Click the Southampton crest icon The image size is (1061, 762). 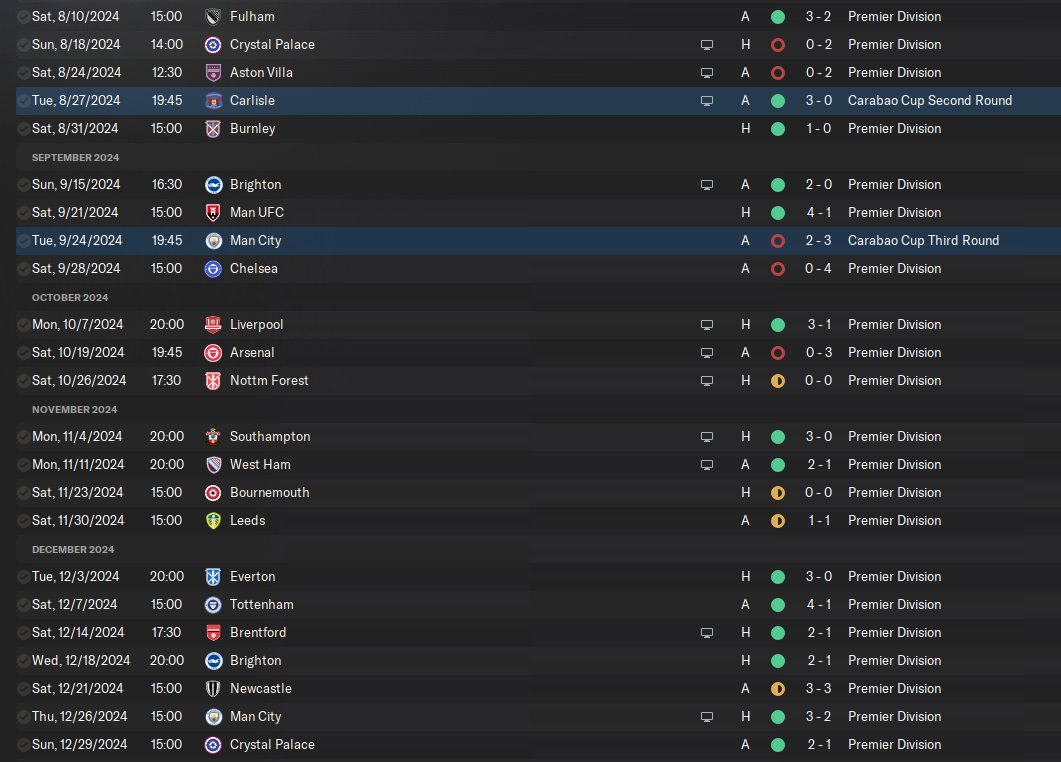pyautogui.click(x=213, y=436)
